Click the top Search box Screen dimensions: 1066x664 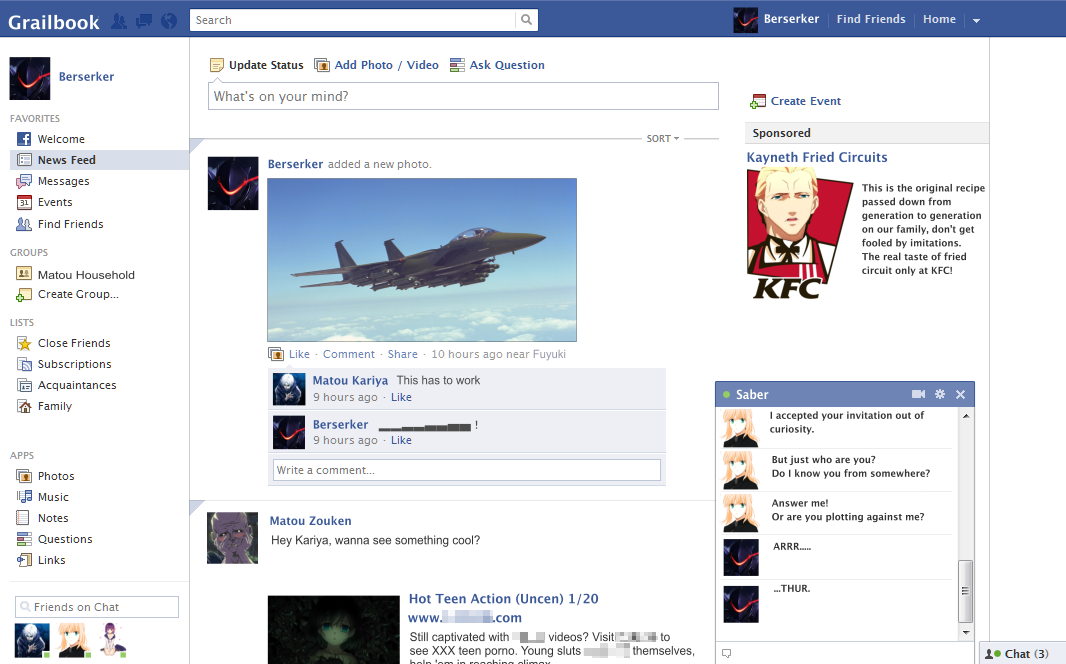click(353, 20)
